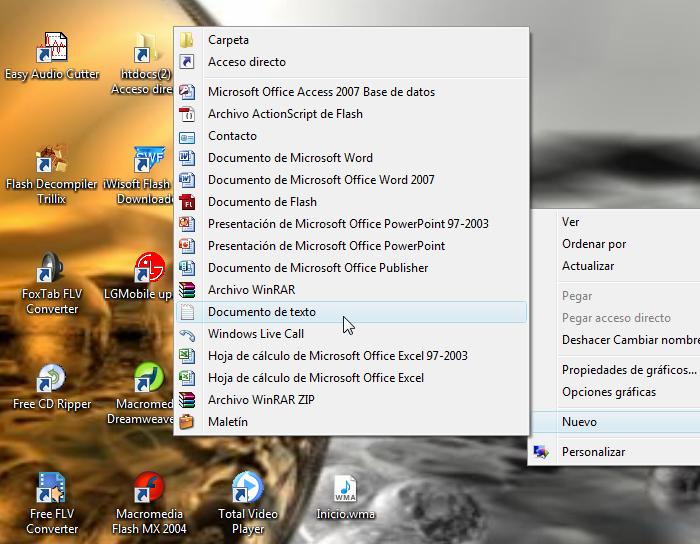Click the folder icon beside Carpeta

(187, 40)
